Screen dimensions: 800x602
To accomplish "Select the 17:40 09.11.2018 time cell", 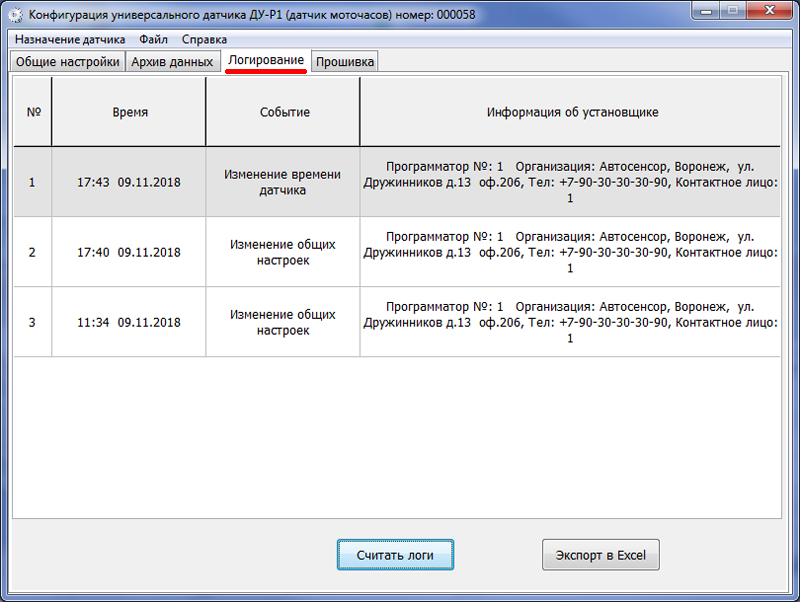I will pyautogui.click(x=129, y=252).
